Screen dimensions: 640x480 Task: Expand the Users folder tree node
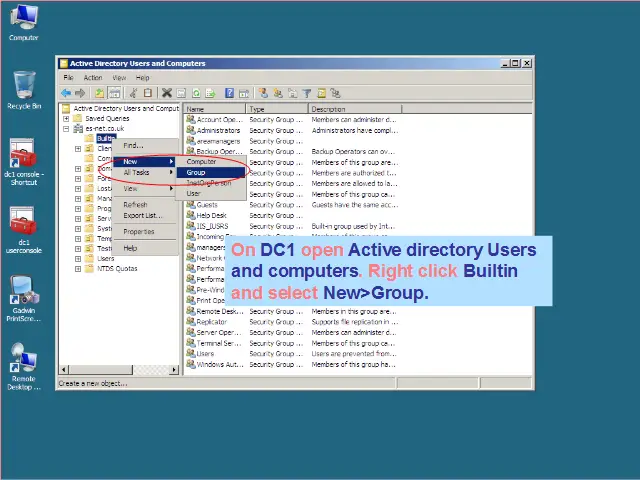pos(78,259)
